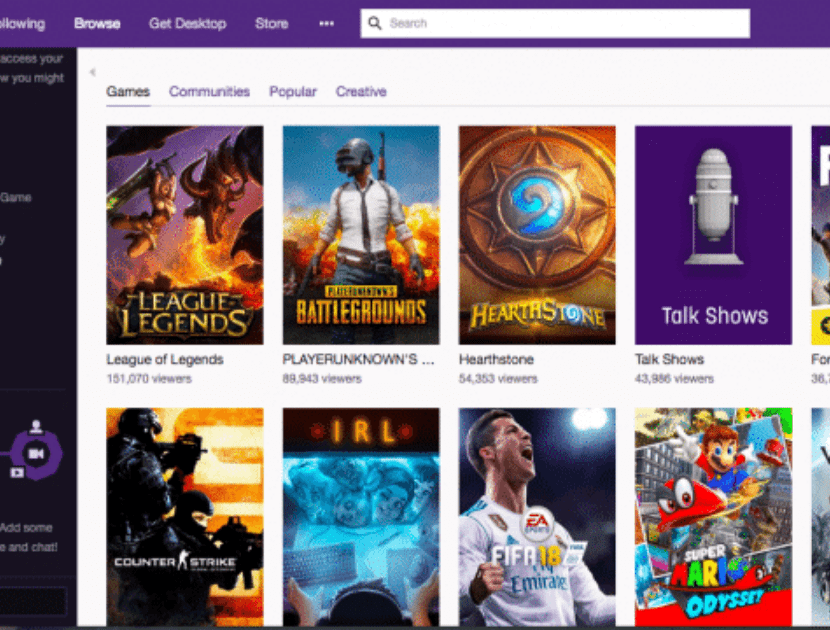Select the IRL category thumbnail
830x630 pixels.
tap(361, 516)
